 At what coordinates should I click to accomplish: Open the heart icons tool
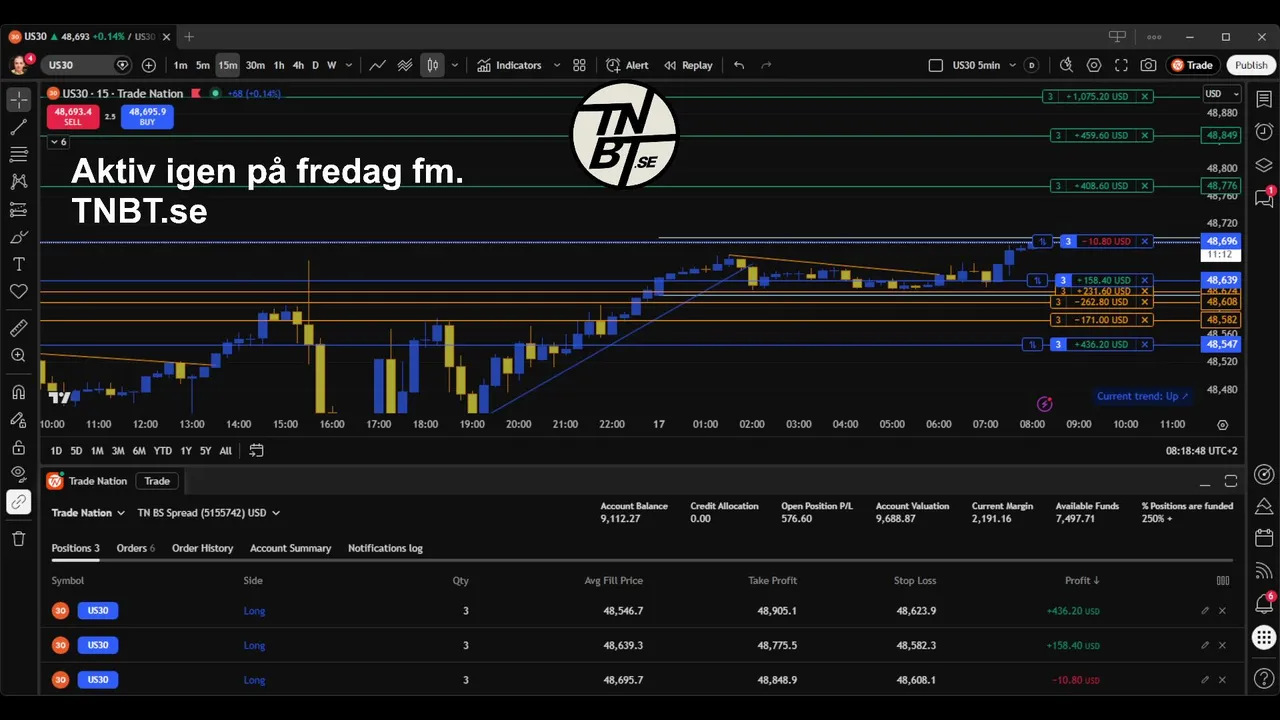coord(18,291)
